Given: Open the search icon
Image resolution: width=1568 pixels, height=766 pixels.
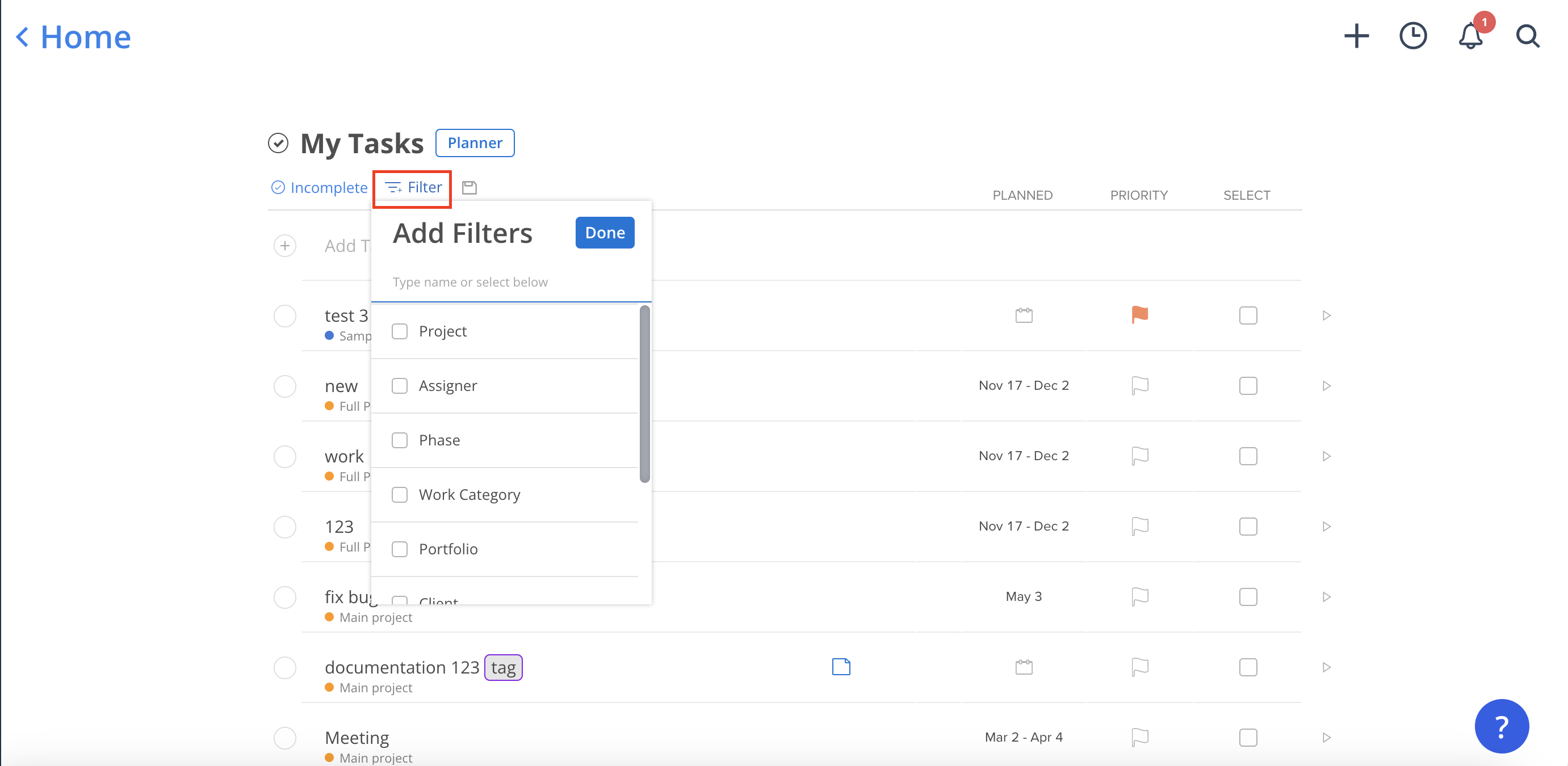Looking at the screenshot, I should click(x=1528, y=36).
